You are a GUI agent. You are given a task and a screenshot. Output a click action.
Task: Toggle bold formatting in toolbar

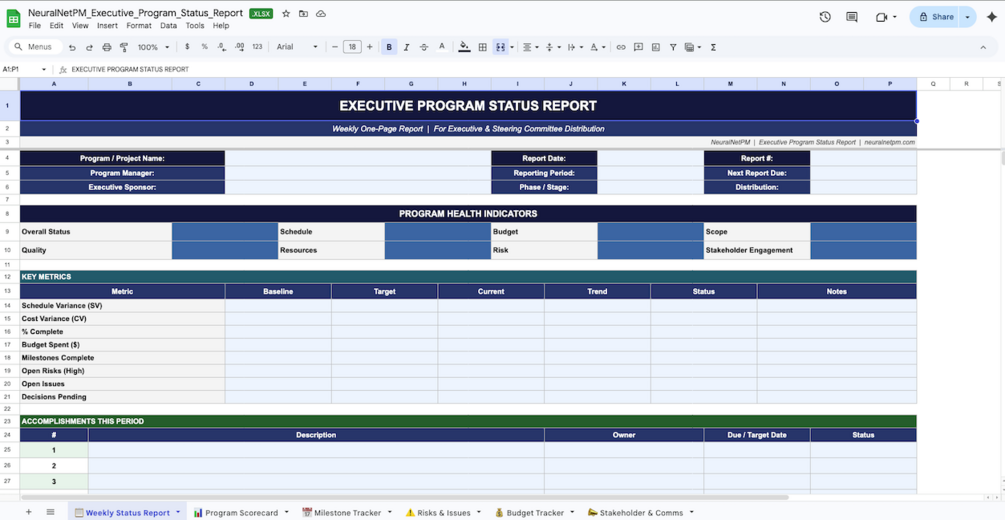click(389, 47)
